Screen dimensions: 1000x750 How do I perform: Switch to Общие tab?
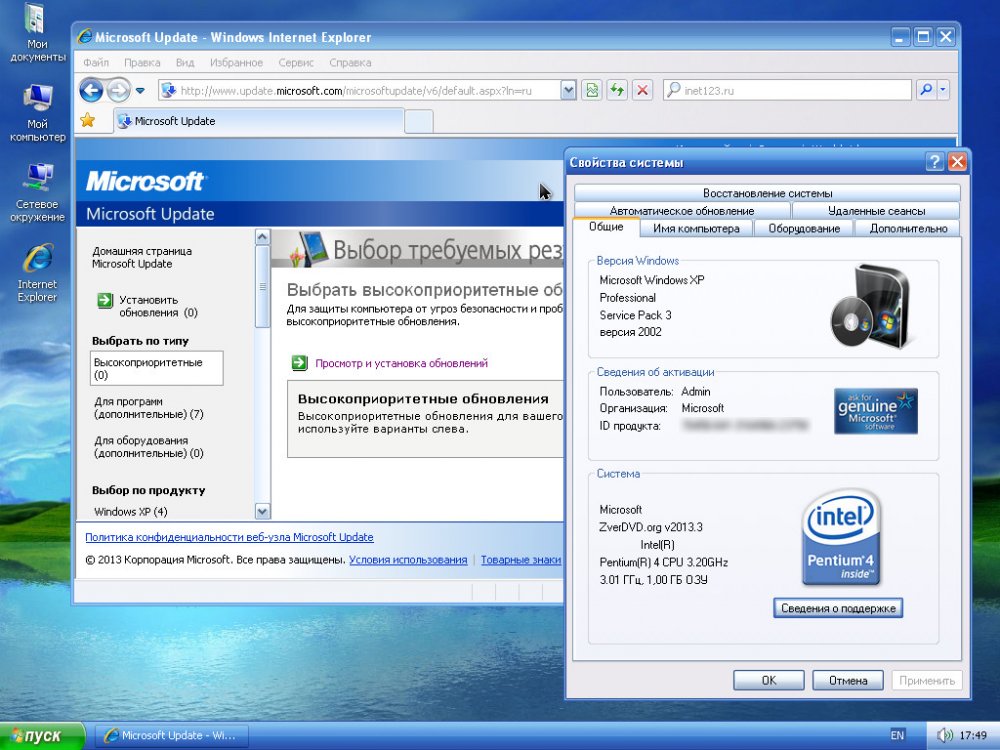coord(606,227)
